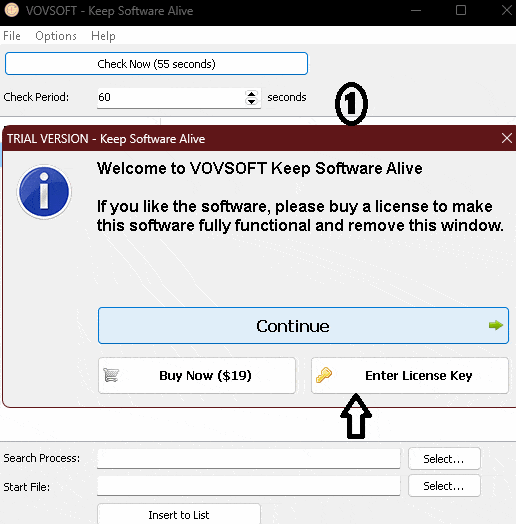Screen dimensions: 529x524
Task: Close the VOVSOFT main window
Action: pos(506,10)
